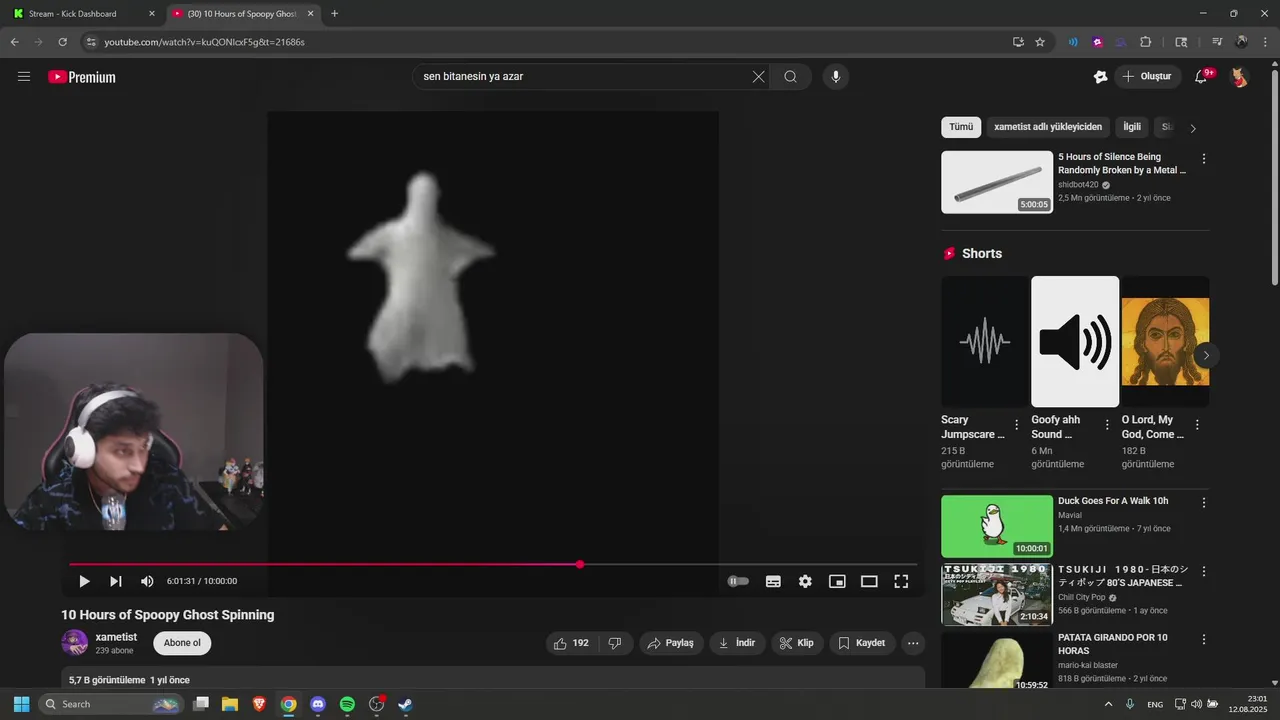Clear the search box text with X
The height and width of the screenshot is (720, 1280).
[x=758, y=77]
